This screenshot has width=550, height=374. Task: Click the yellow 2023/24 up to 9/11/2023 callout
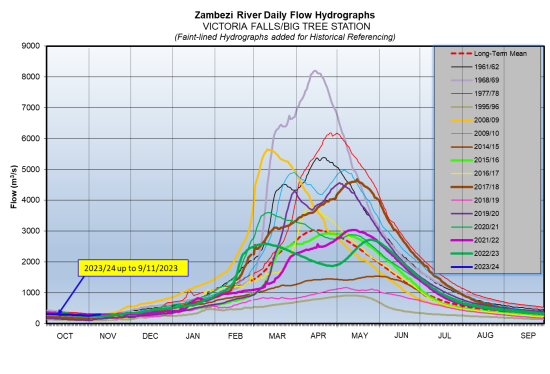coord(133,268)
